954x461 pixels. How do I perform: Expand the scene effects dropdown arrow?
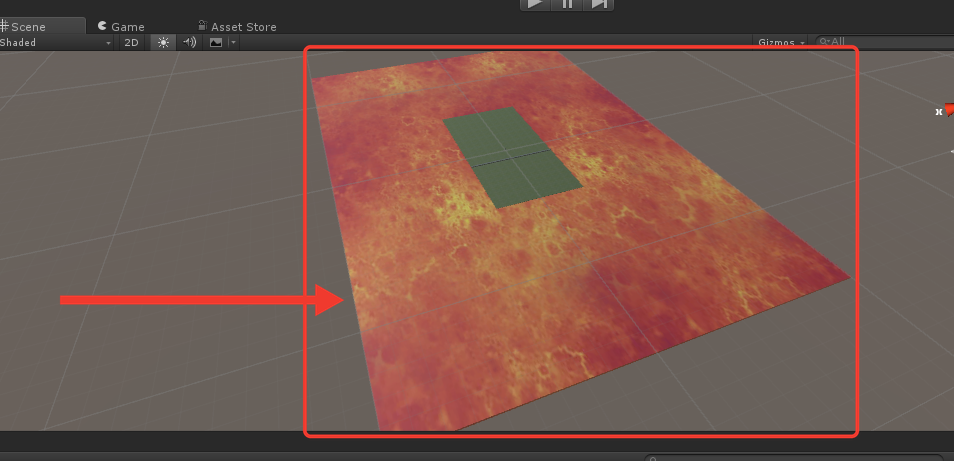[233, 43]
